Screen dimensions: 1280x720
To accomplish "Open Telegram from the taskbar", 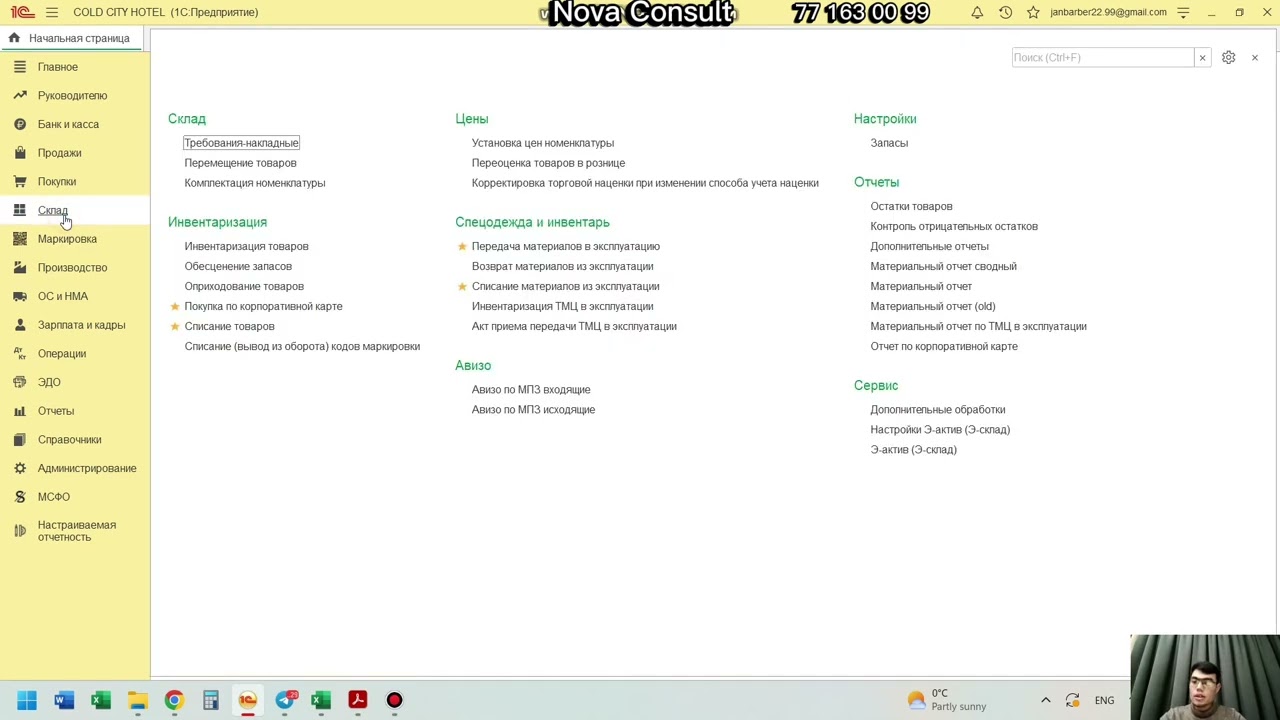I will coord(285,700).
